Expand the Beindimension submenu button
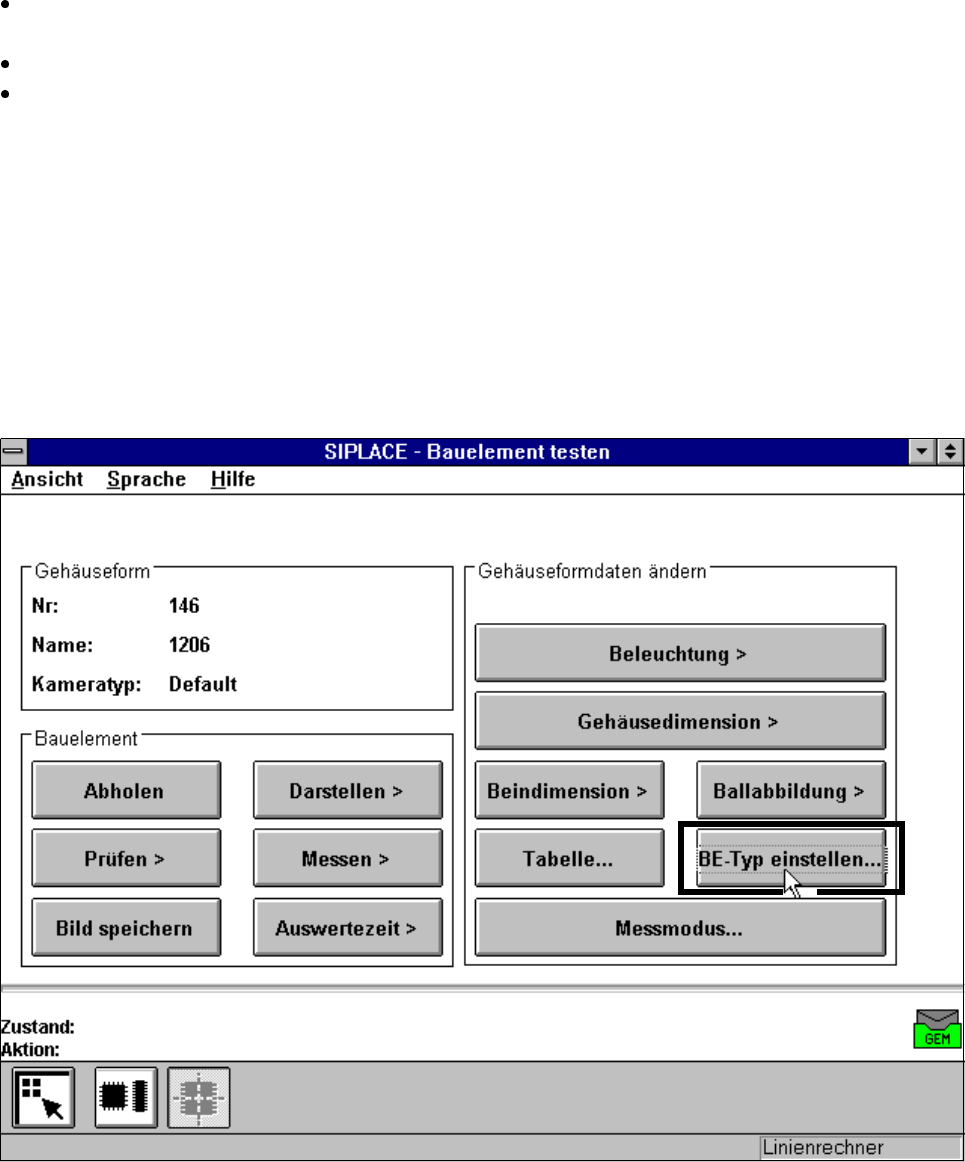Image resolution: width=965 pixels, height=1162 pixels. (x=569, y=790)
